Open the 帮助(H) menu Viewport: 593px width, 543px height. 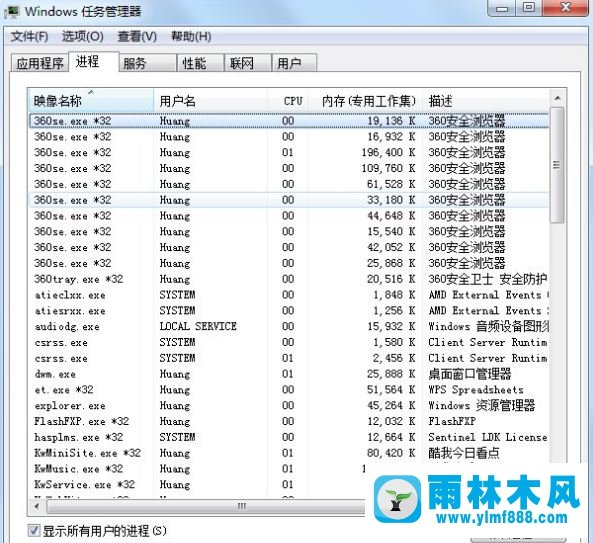coord(191,37)
